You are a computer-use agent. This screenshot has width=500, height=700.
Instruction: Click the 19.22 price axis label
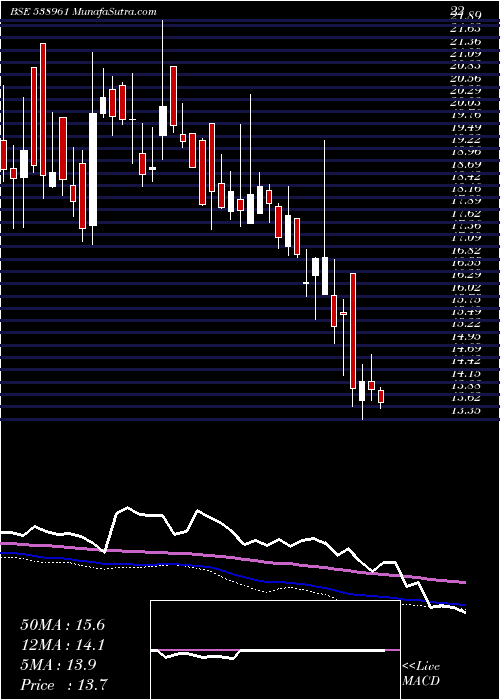tap(466, 140)
